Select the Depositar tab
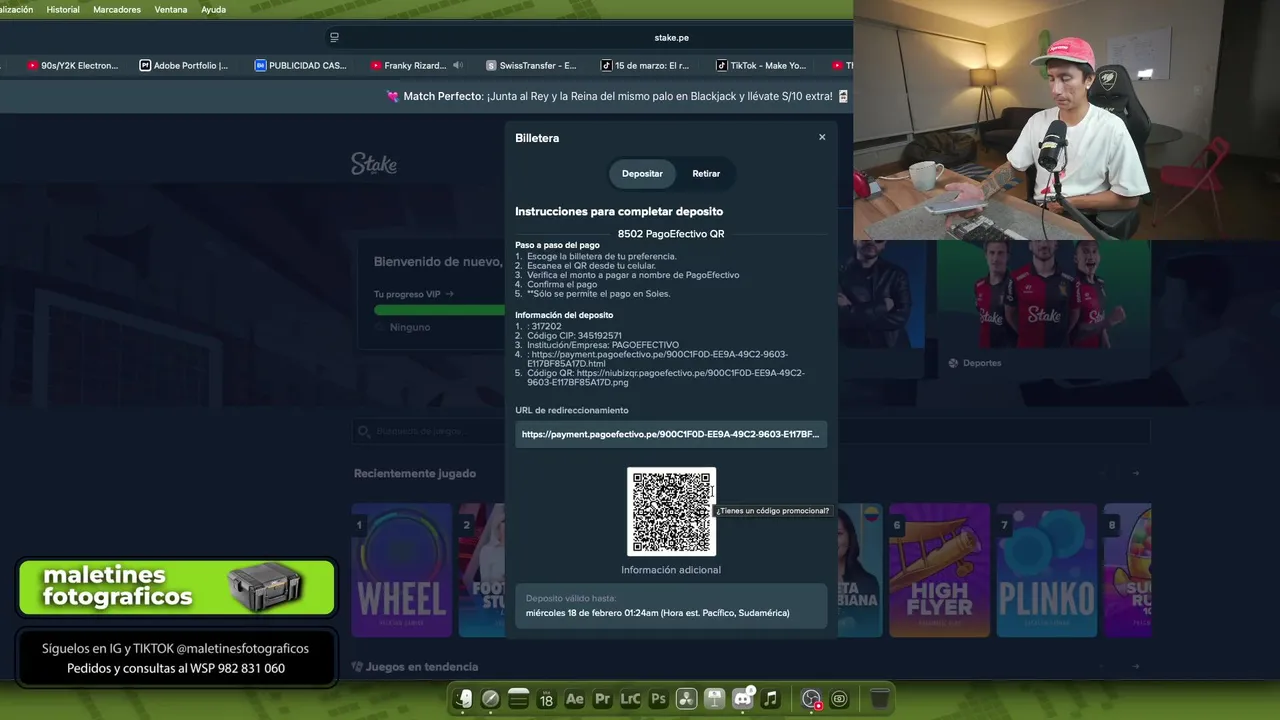 coord(642,173)
